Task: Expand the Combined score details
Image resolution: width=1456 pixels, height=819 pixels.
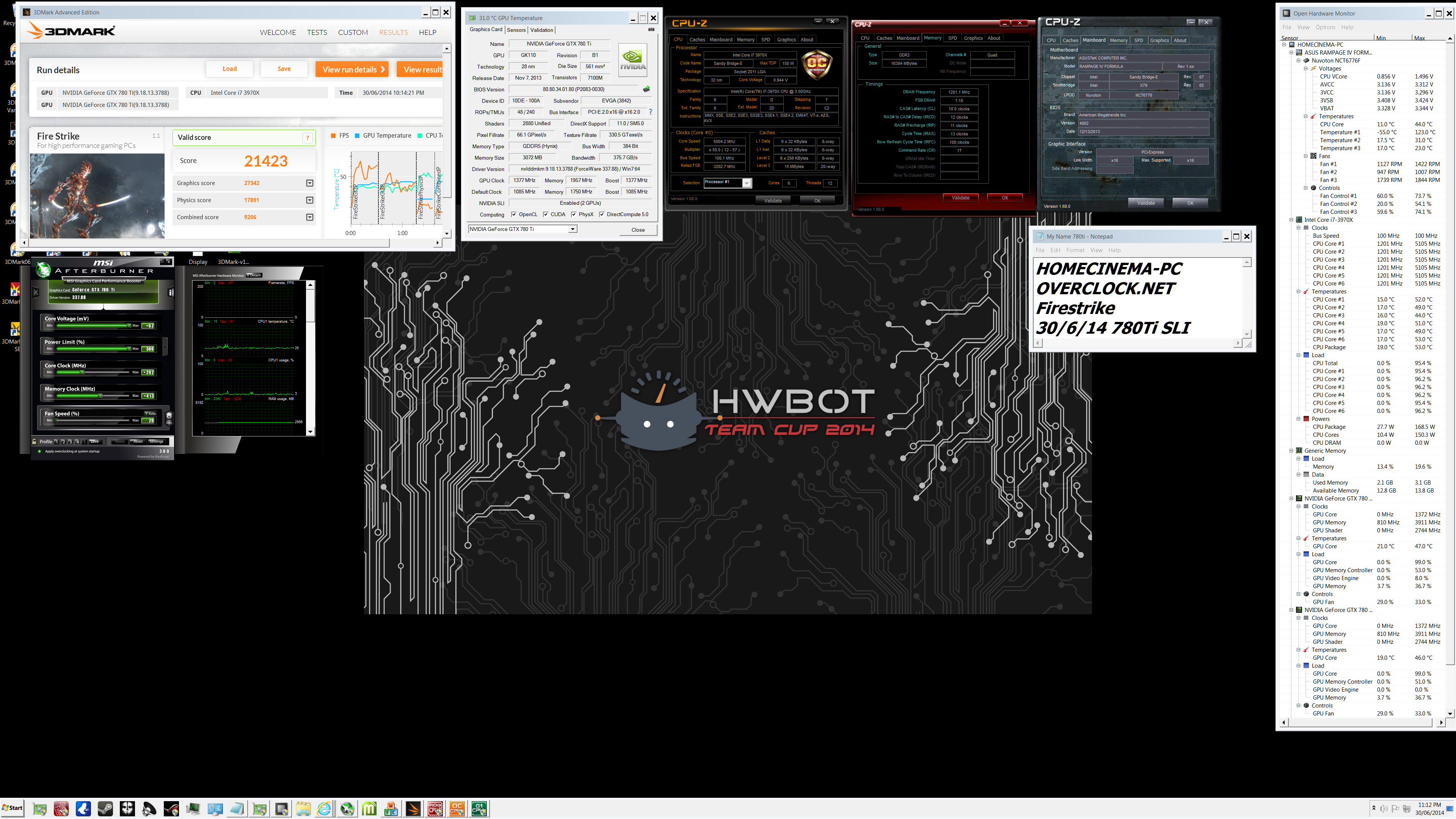Action: 310,217
